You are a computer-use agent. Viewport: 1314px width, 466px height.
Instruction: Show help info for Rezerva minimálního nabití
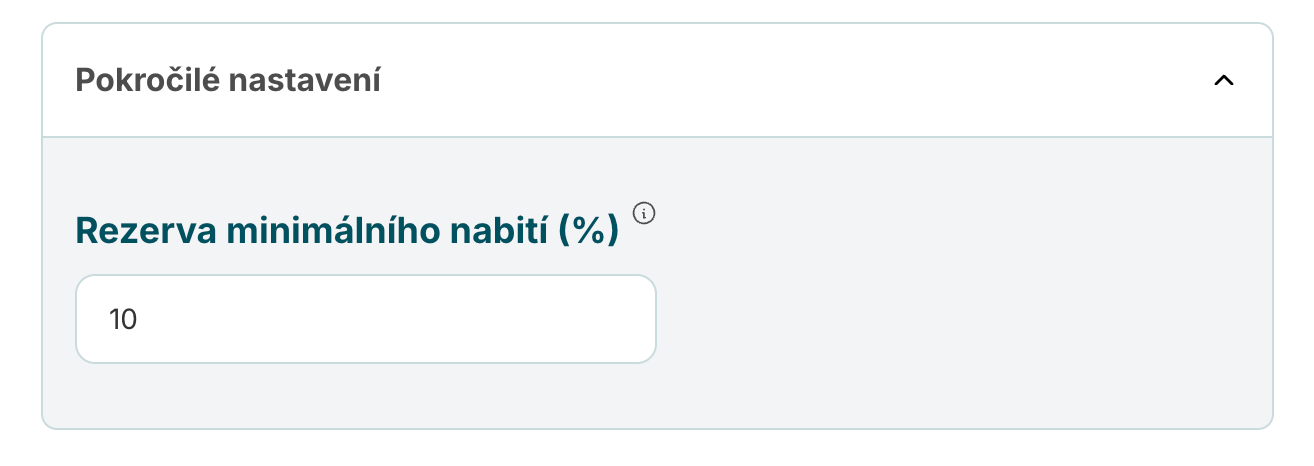pyautogui.click(x=645, y=212)
